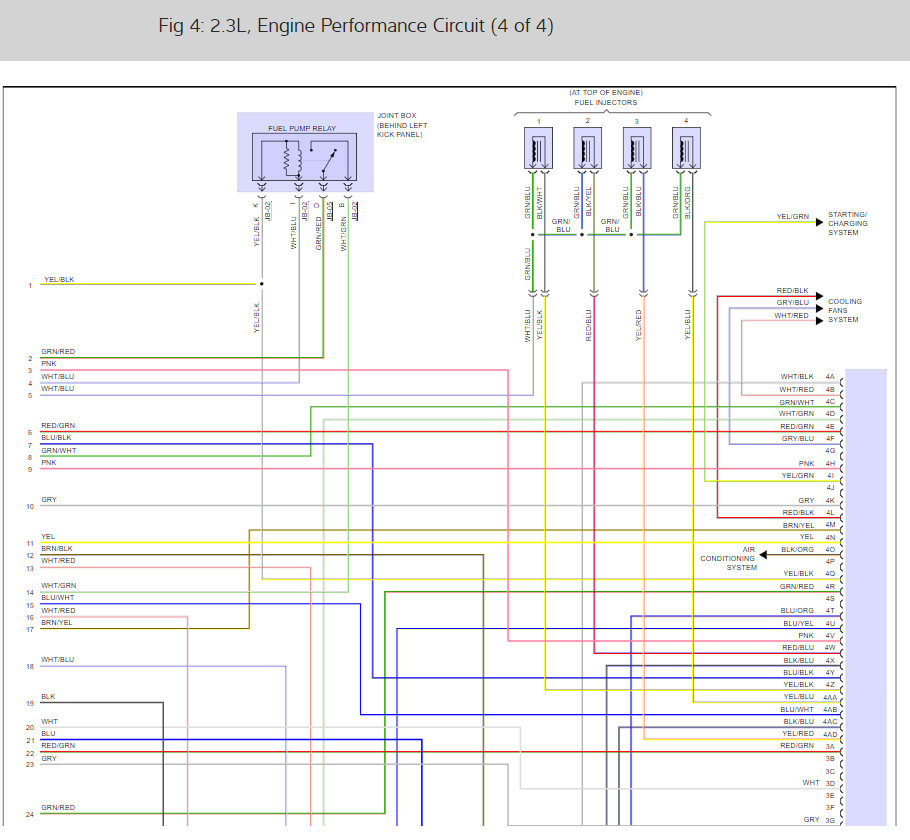Click the vertical BLK/WHT label under injector 1
The image size is (910, 840).
pyautogui.click(x=539, y=203)
